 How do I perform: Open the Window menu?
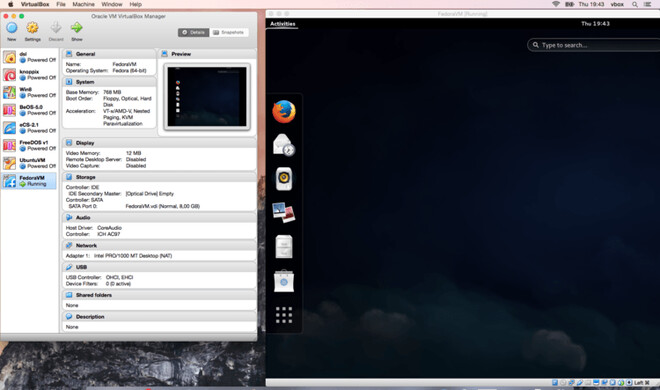click(112, 4)
